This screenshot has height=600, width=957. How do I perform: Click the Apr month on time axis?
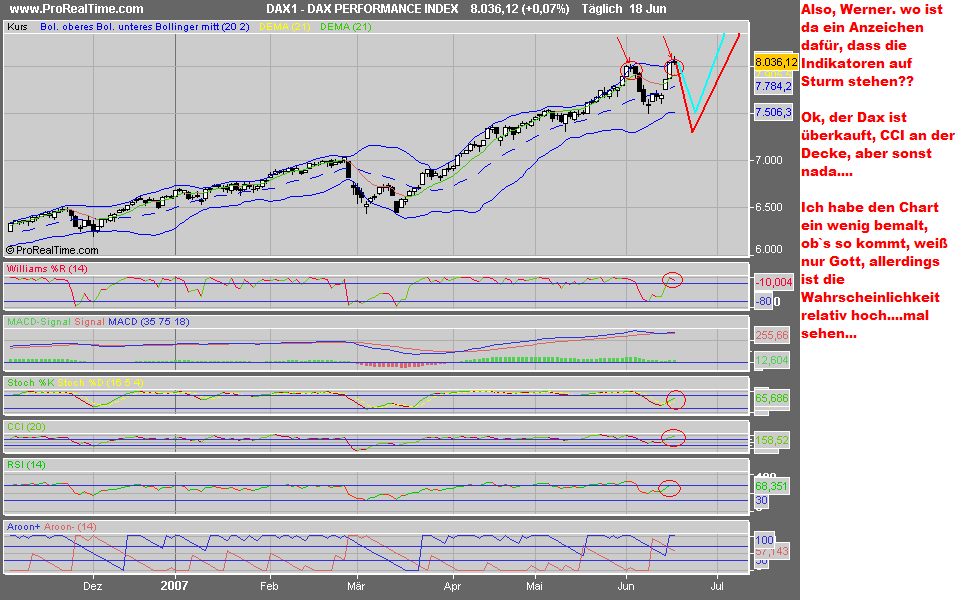coord(452,586)
